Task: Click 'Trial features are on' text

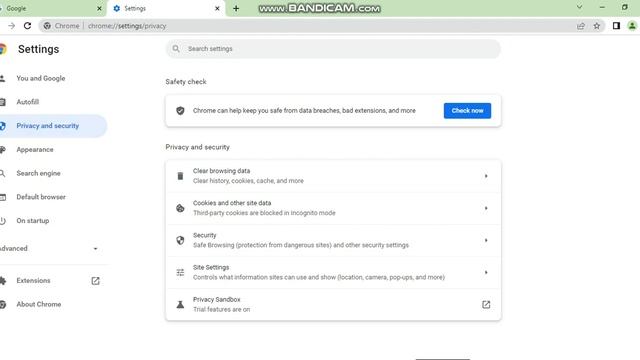Action: [x=221, y=309]
